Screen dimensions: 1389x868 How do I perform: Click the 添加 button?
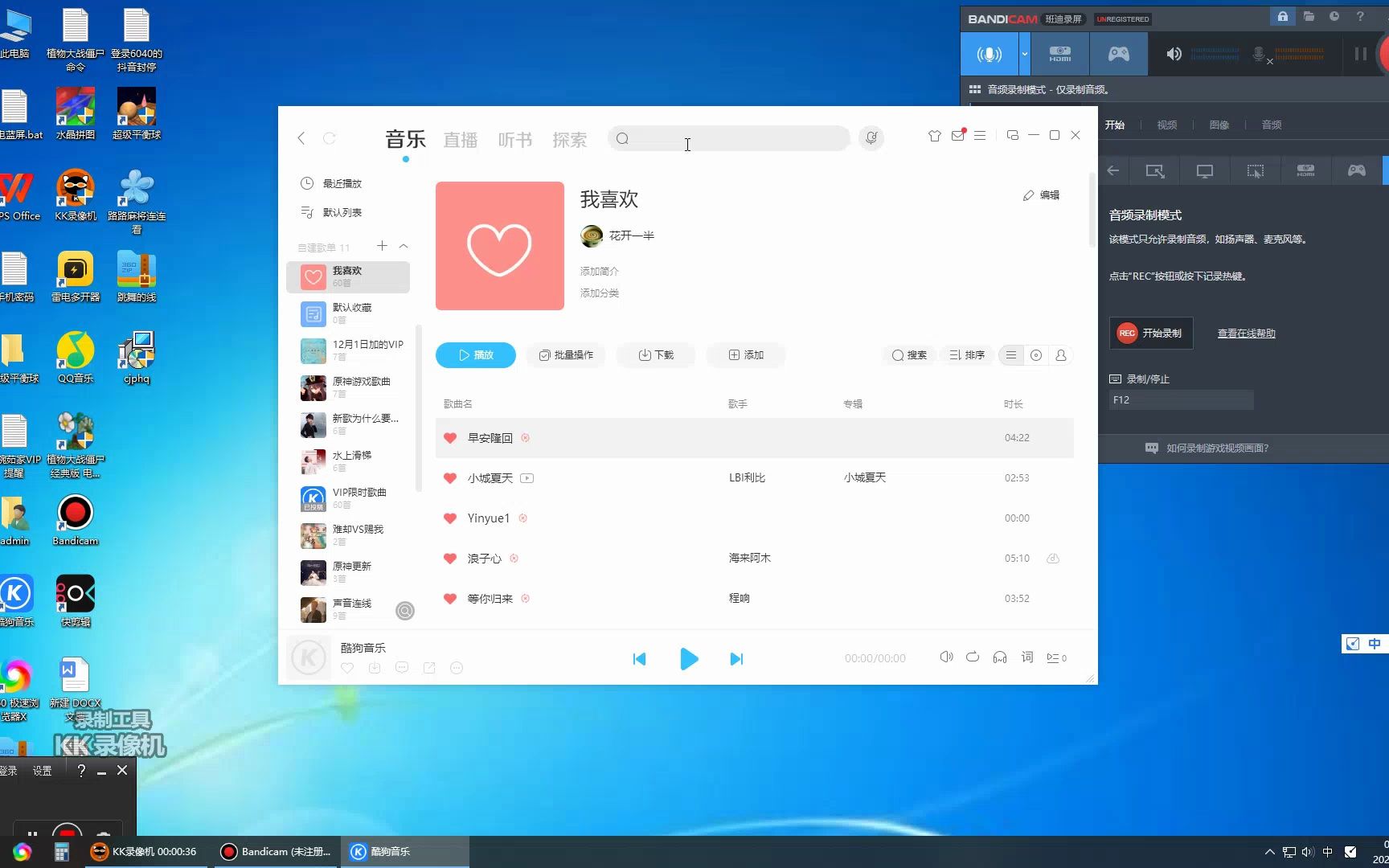point(746,355)
